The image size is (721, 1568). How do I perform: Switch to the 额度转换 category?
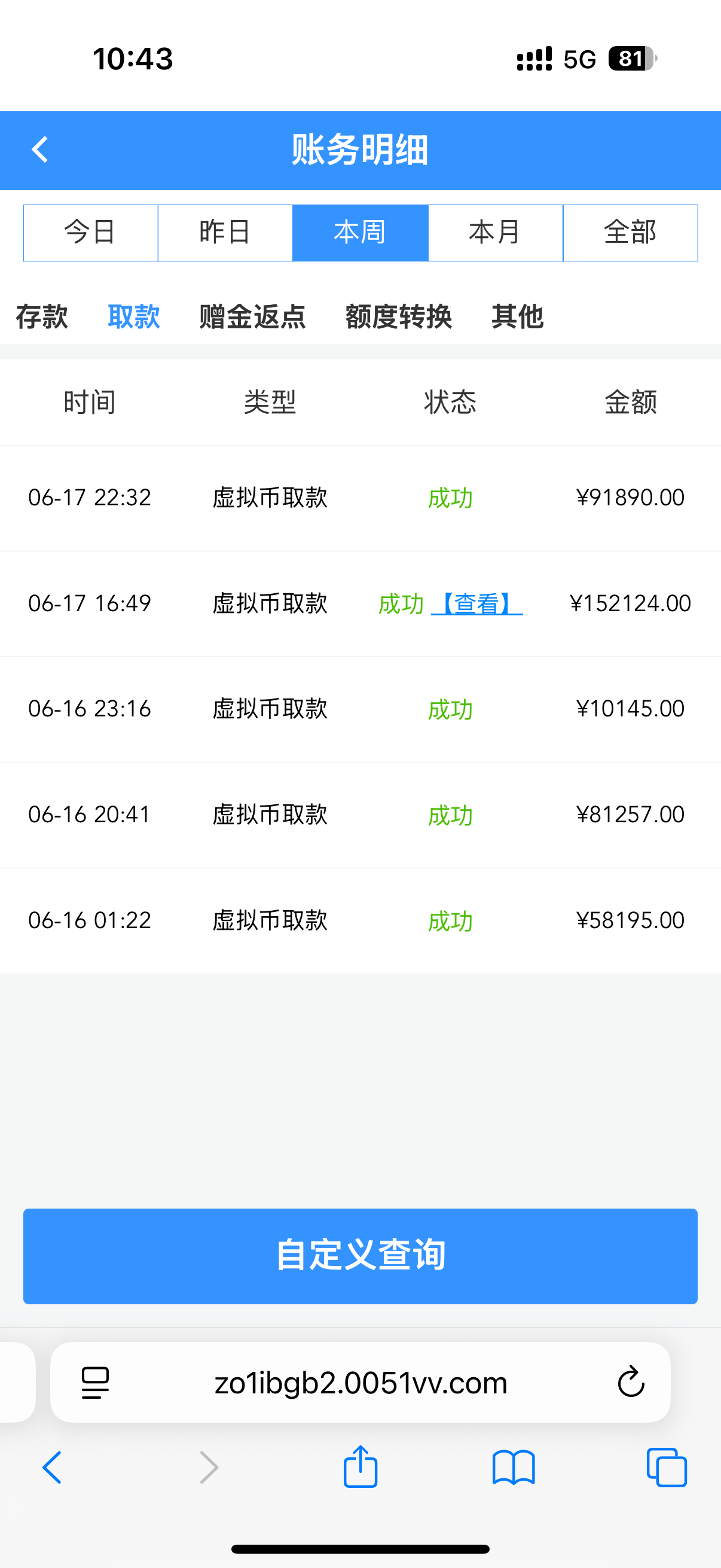(x=399, y=316)
